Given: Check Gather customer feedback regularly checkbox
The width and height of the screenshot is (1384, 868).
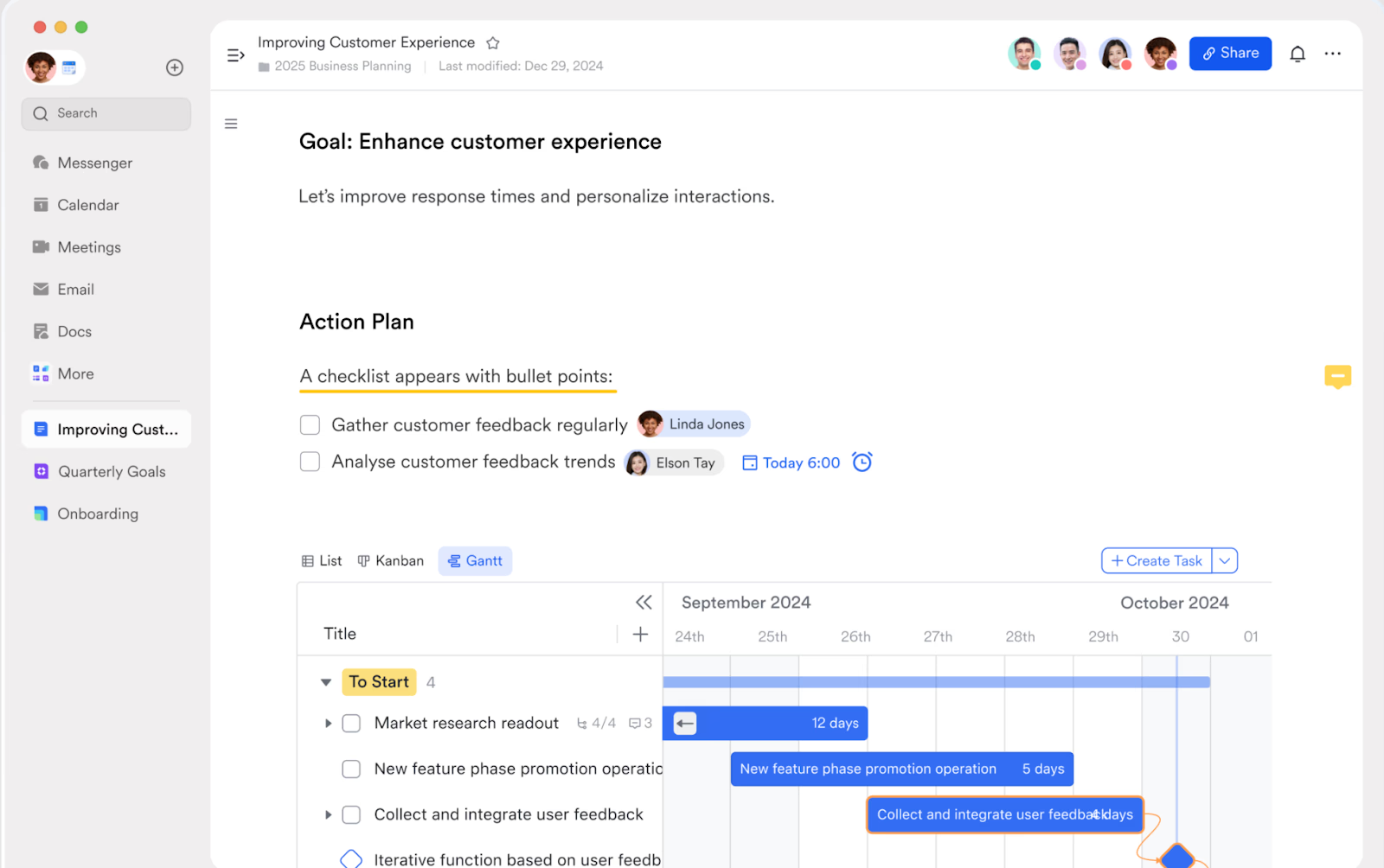Looking at the screenshot, I should [x=310, y=424].
